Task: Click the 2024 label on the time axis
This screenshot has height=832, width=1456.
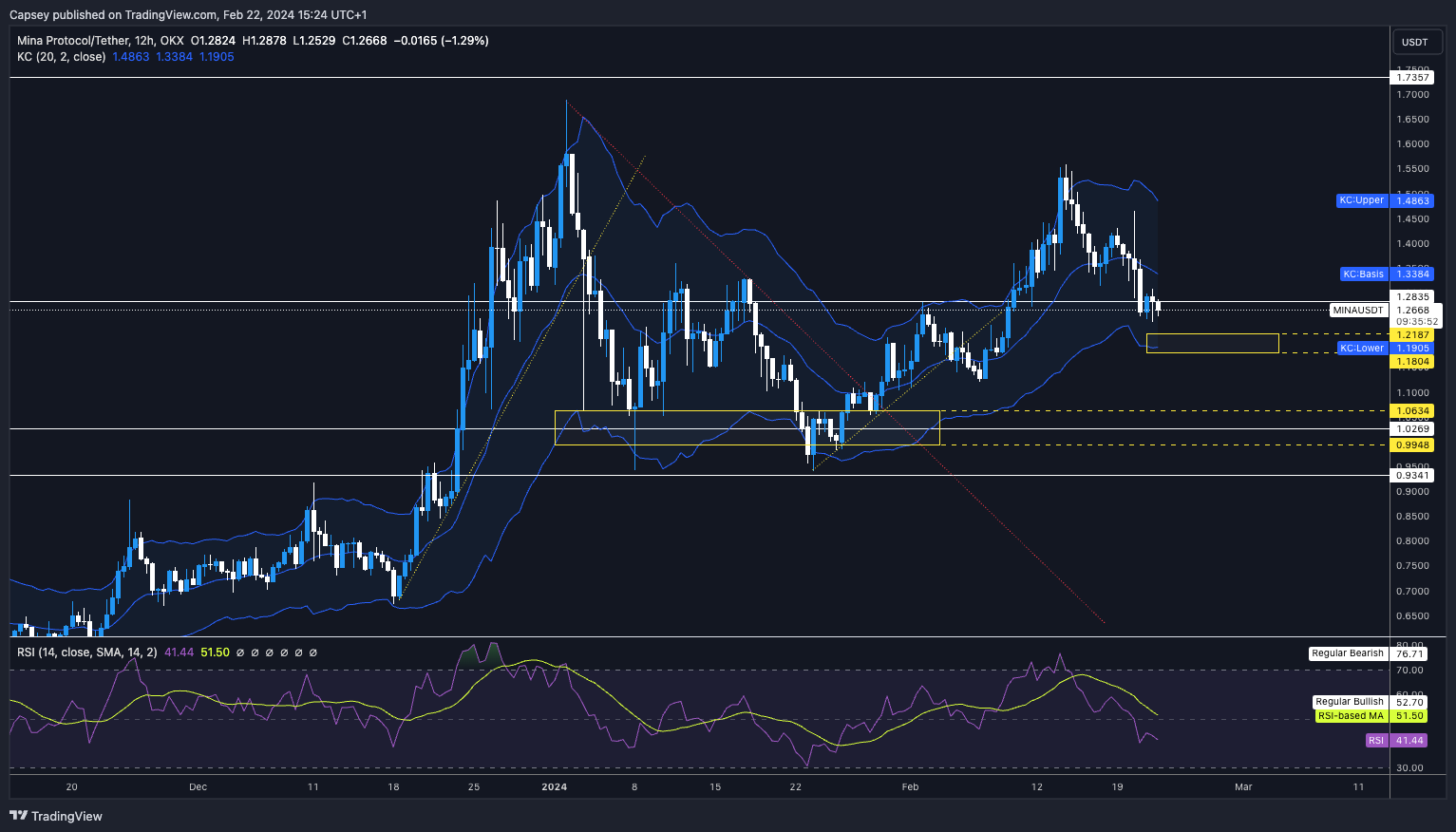Action: coord(554,786)
